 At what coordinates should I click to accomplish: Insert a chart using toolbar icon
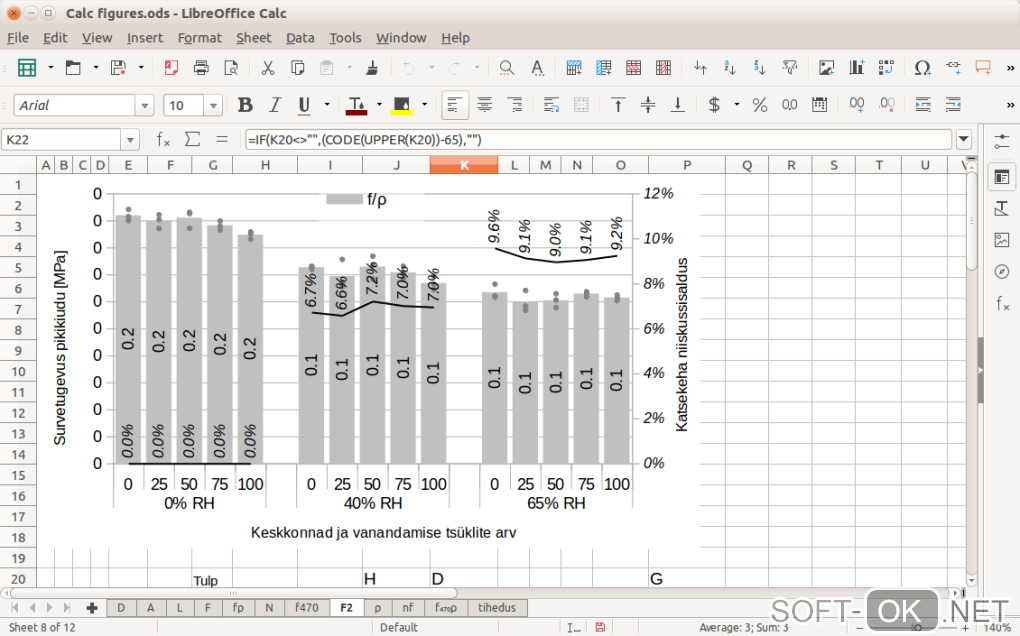tap(856, 68)
